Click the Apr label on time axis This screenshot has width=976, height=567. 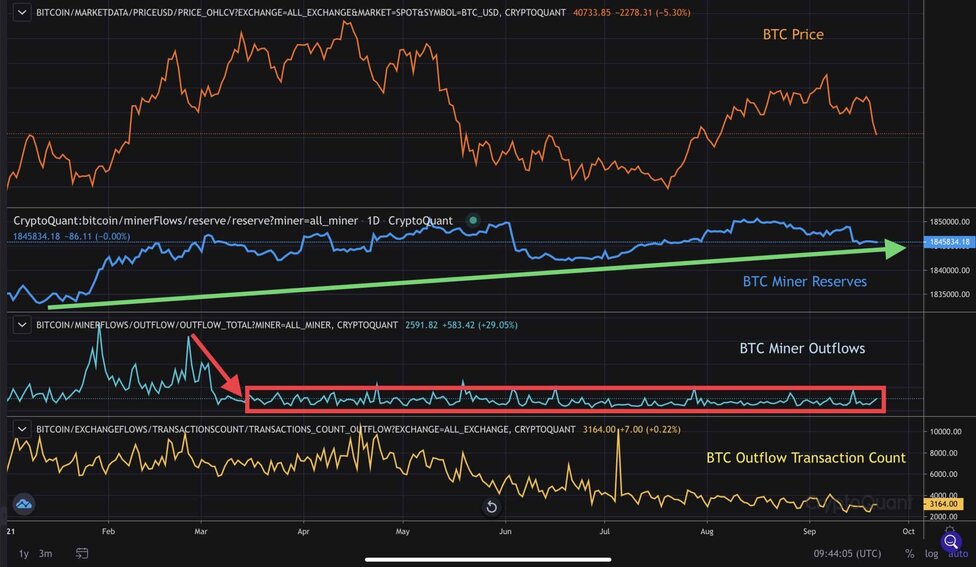303,532
